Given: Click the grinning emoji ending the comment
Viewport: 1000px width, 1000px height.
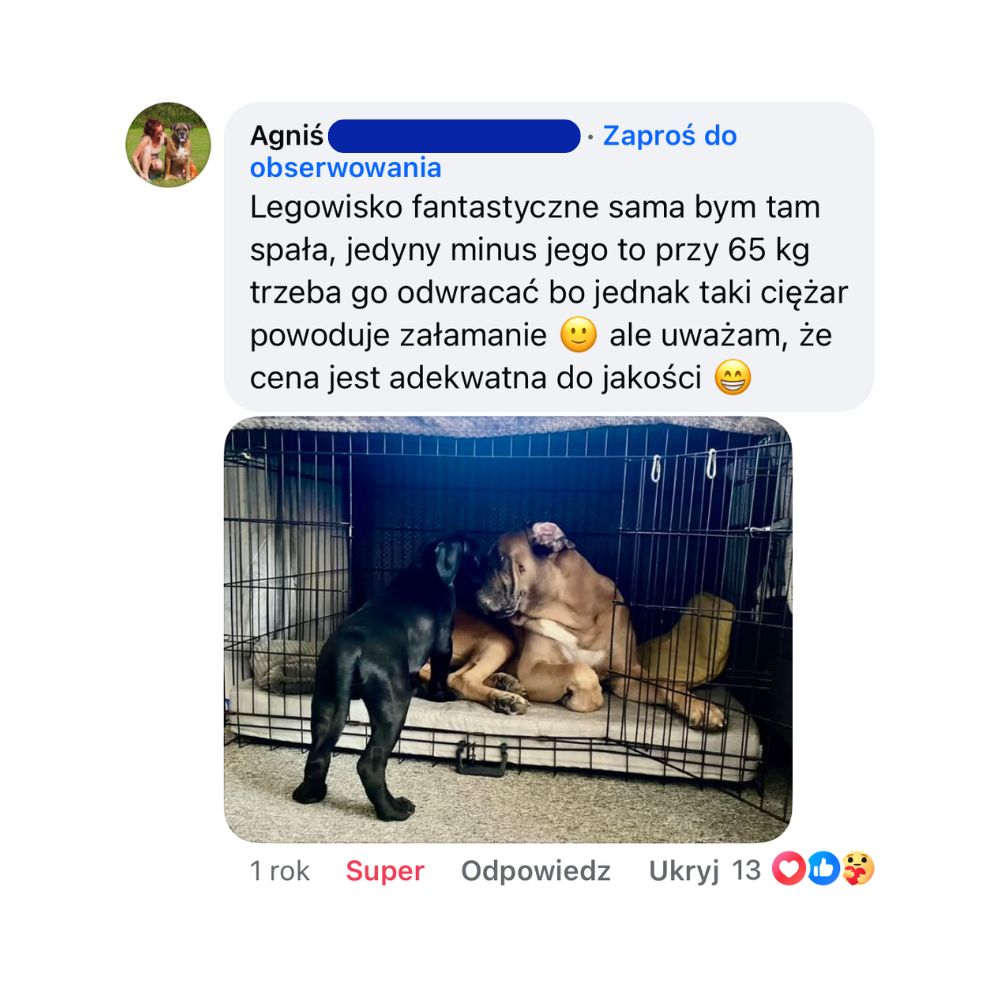Looking at the screenshot, I should (733, 378).
